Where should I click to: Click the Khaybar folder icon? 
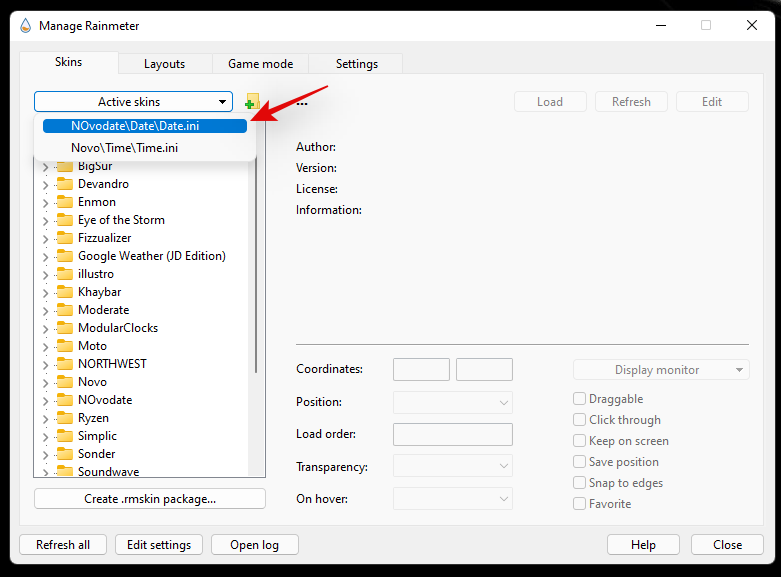[x=64, y=291]
